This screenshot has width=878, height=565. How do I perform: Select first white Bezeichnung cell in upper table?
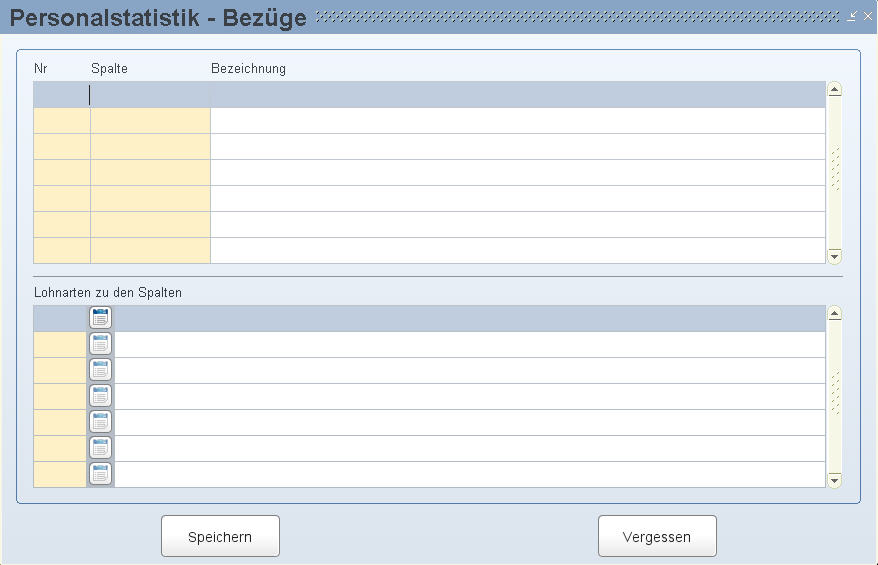click(x=518, y=121)
